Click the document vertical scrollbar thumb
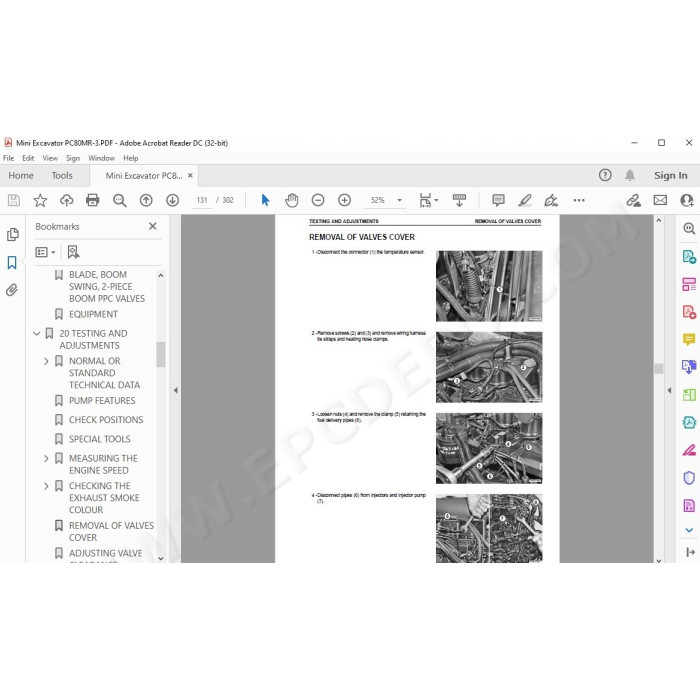The width and height of the screenshot is (700, 700). [658, 369]
